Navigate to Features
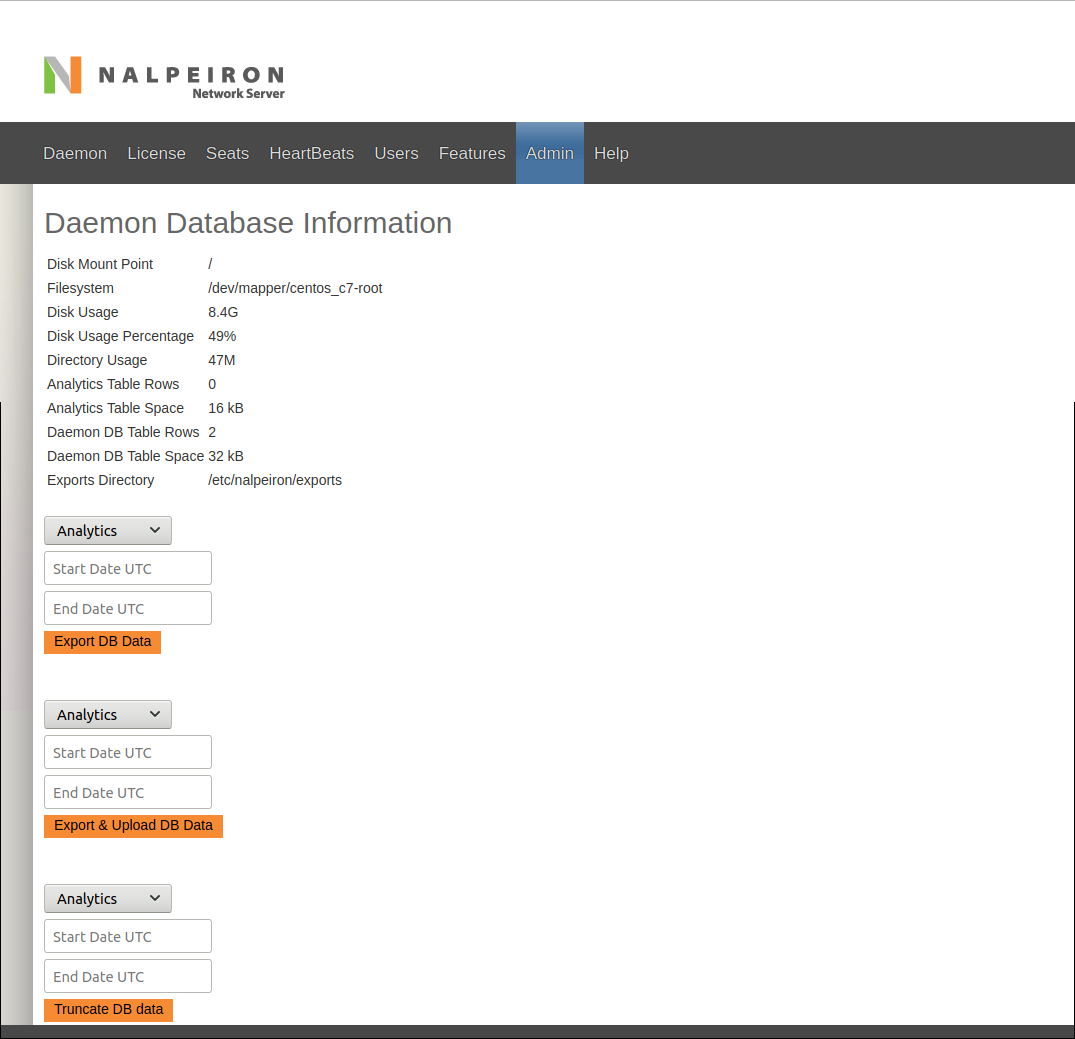 [472, 153]
